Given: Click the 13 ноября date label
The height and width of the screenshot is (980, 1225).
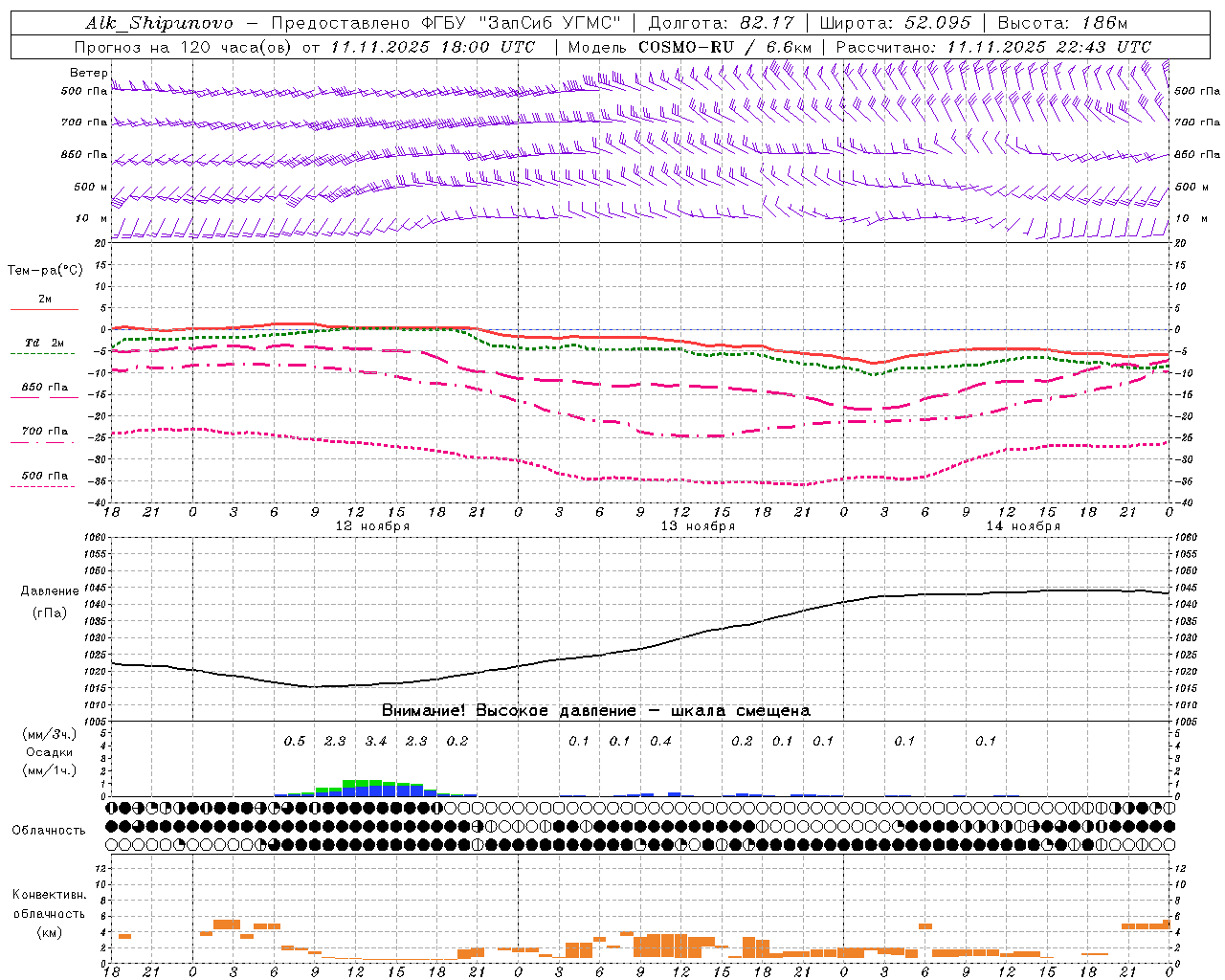Looking at the screenshot, I should [698, 526].
